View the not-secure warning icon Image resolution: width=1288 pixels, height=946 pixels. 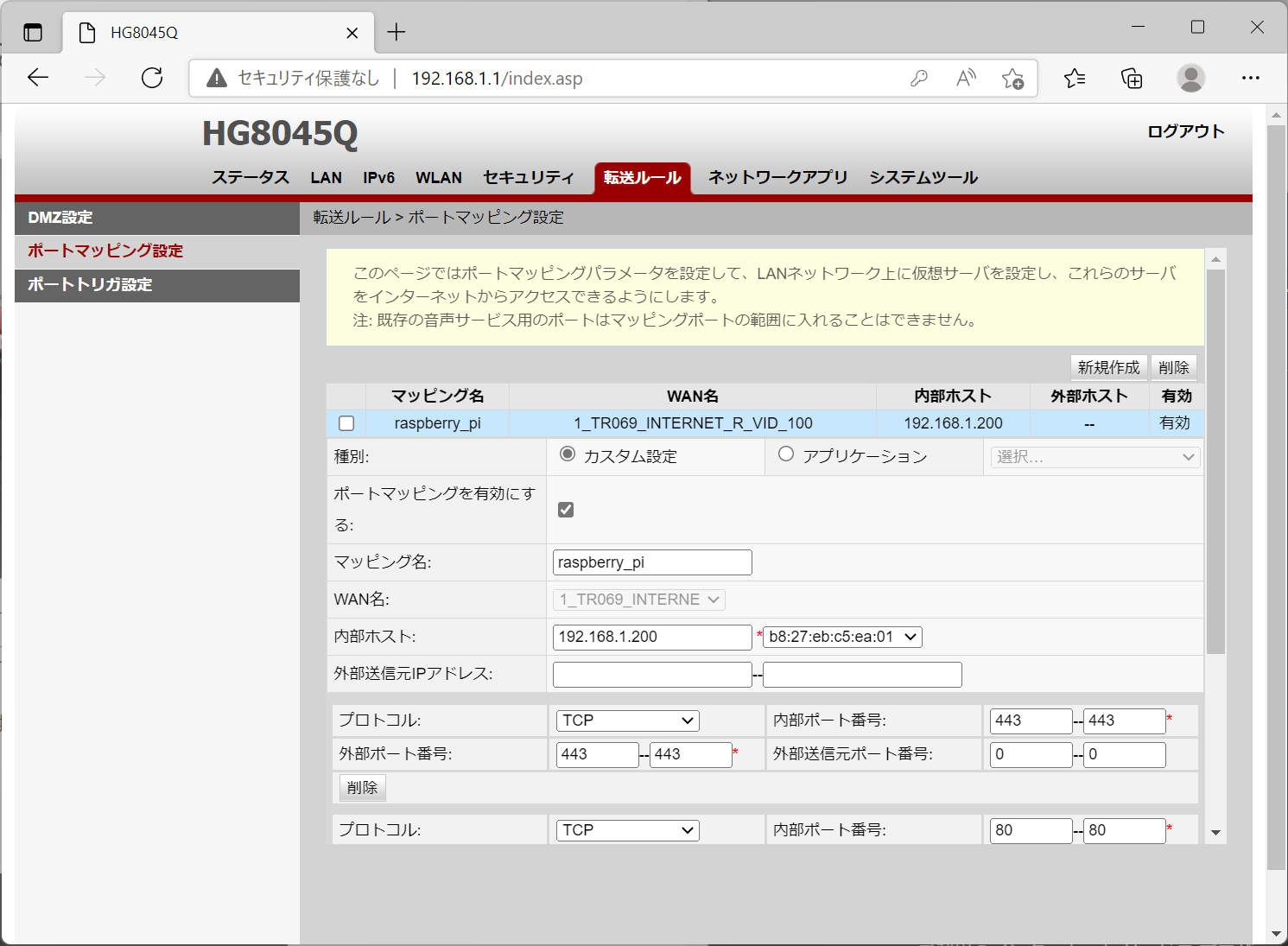click(217, 79)
